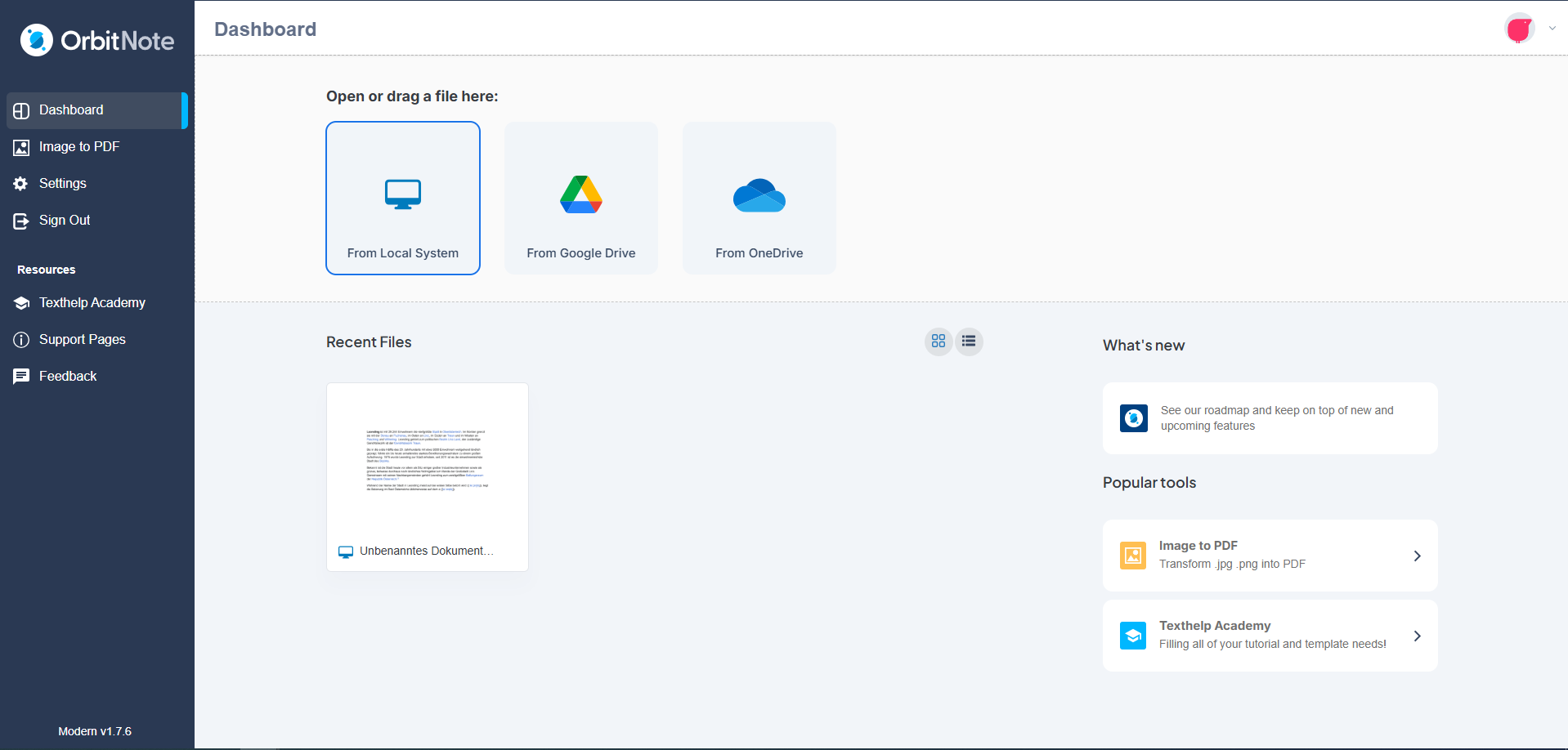Switch Recent Files to grid view

pos(938,342)
